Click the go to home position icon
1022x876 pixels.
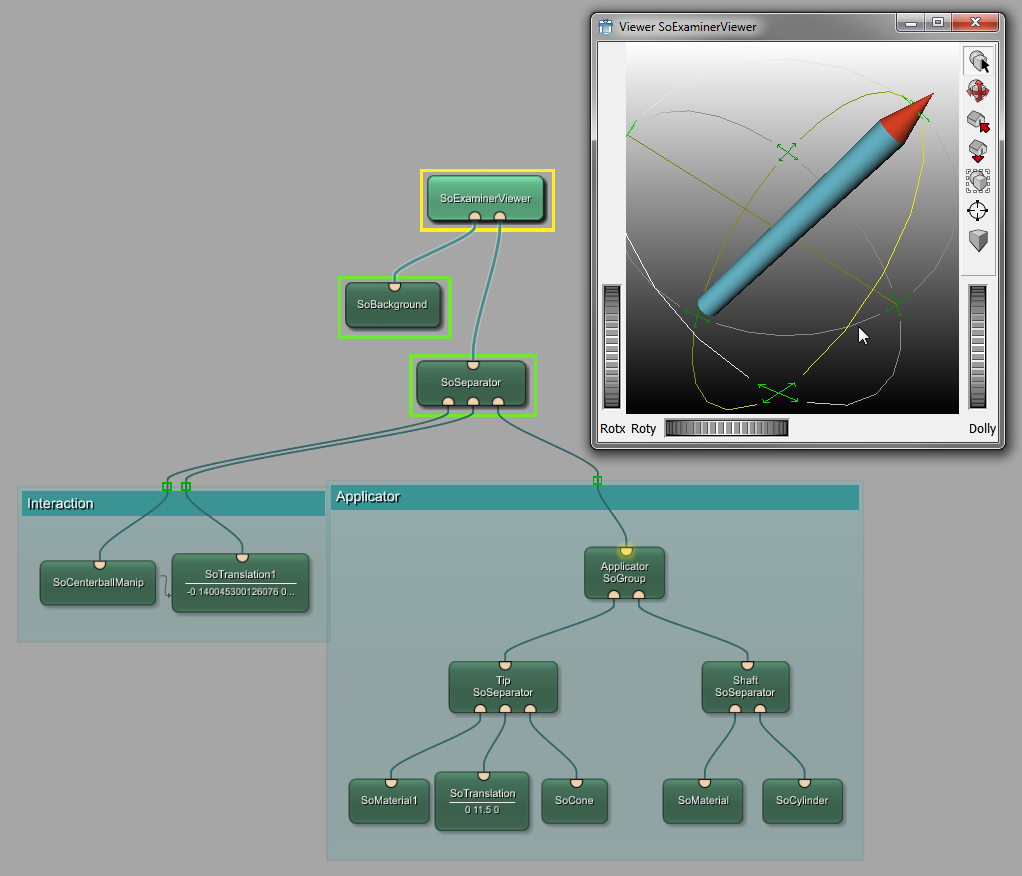pyautogui.click(x=978, y=122)
